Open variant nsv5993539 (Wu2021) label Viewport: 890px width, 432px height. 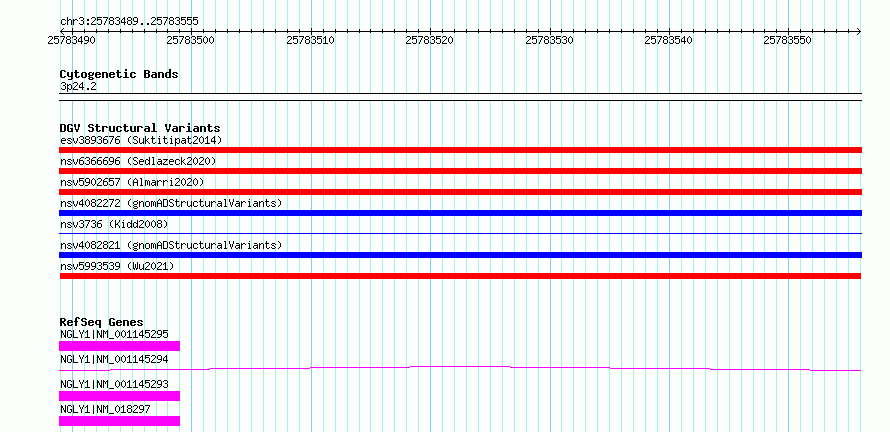pos(117,266)
